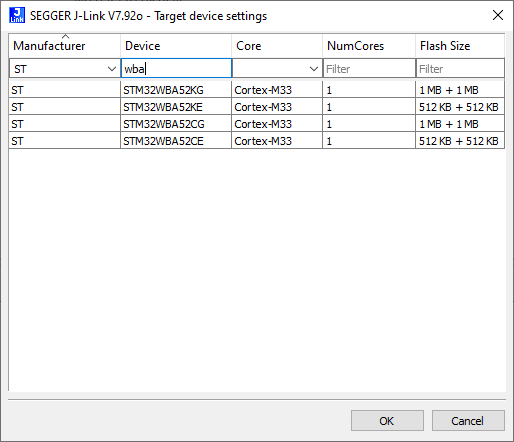The image size is (514, 442).
Task: Click flash size 1 MB + 1 MB for STM32WBA52KG
Action: coord(460,90)
